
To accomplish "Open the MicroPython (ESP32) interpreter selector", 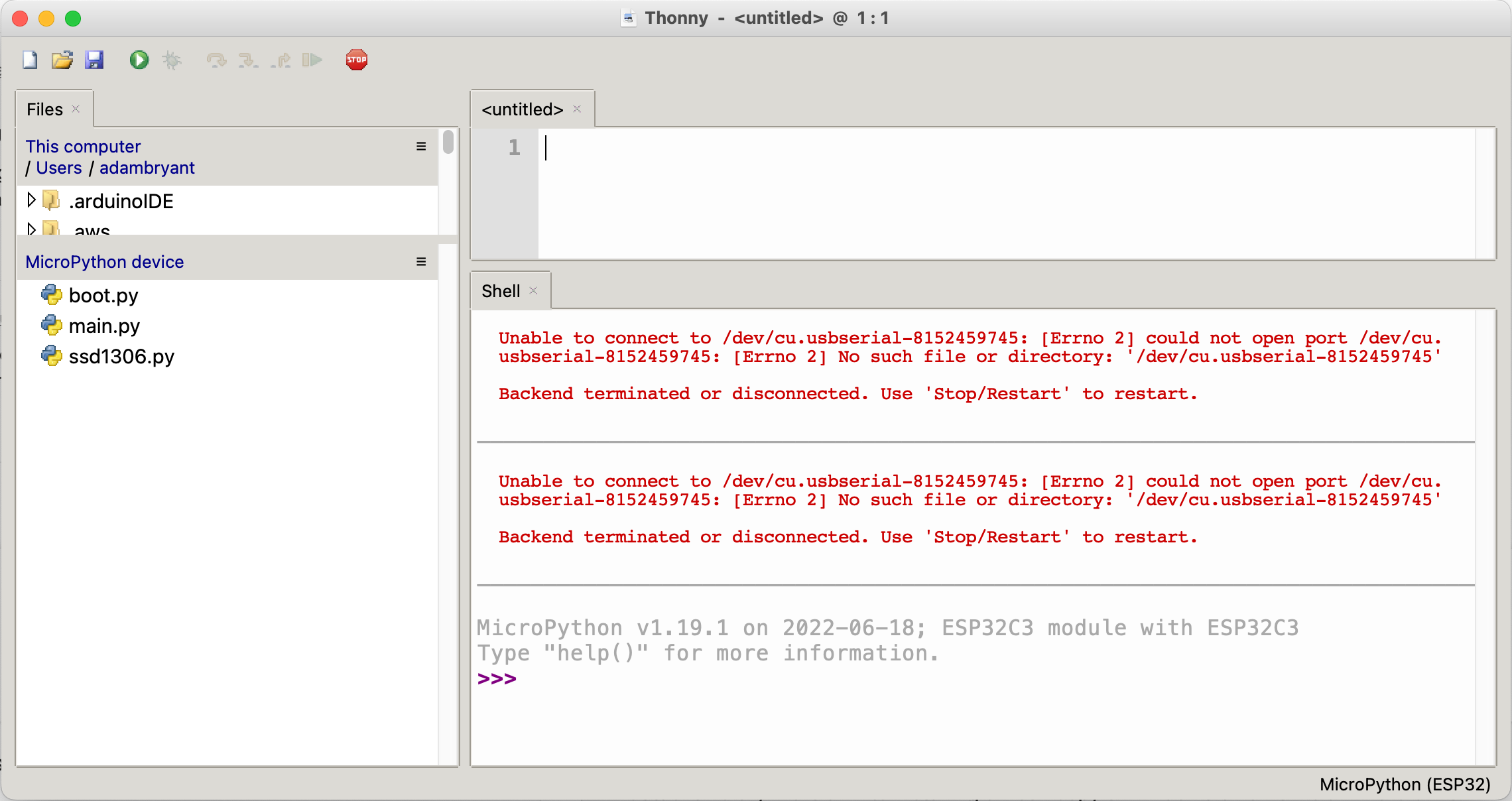I will tap(1405, 784).
